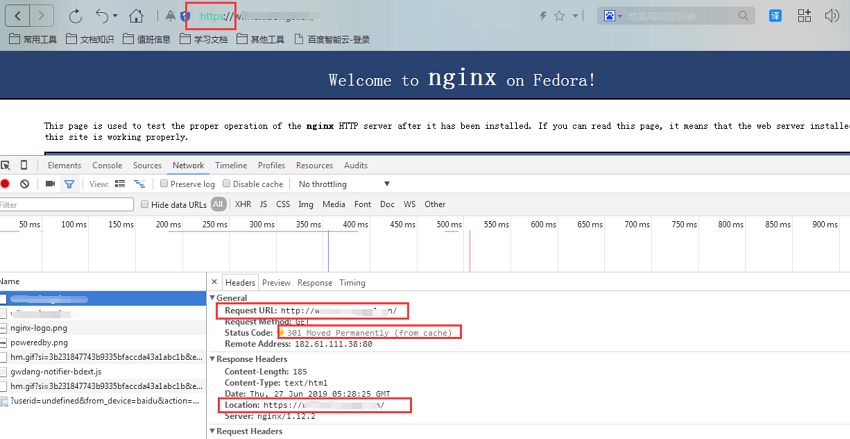
Task: Stop recording with red record button
Action: (5, 184)
